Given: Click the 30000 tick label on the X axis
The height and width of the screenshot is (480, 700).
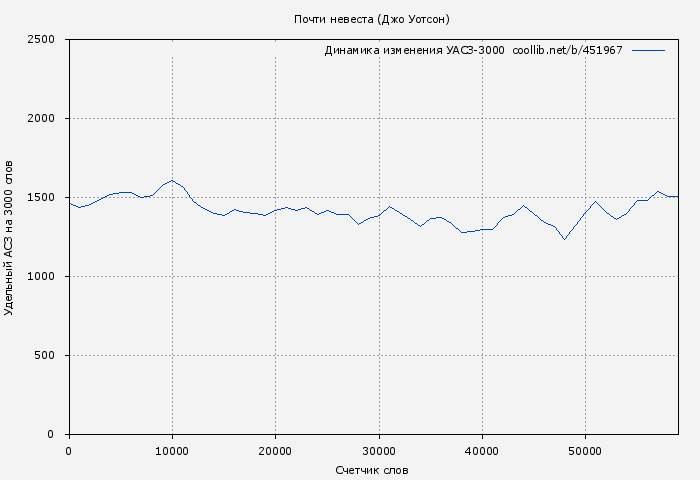Looking at the screenshot, I should 379,451.
